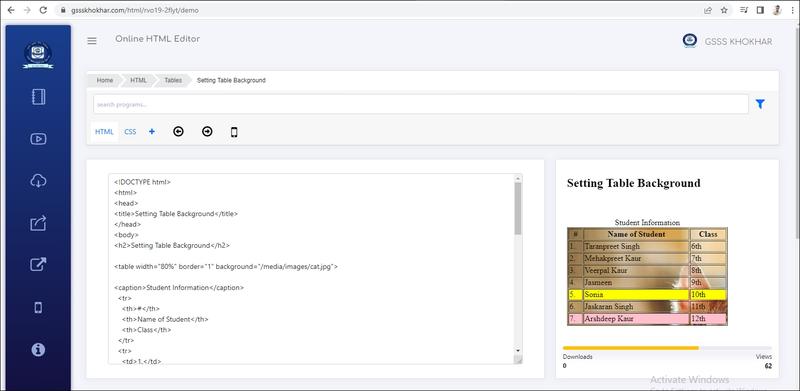Toggle mobile preview icon in editor toolbar

[x=234, y=132]
